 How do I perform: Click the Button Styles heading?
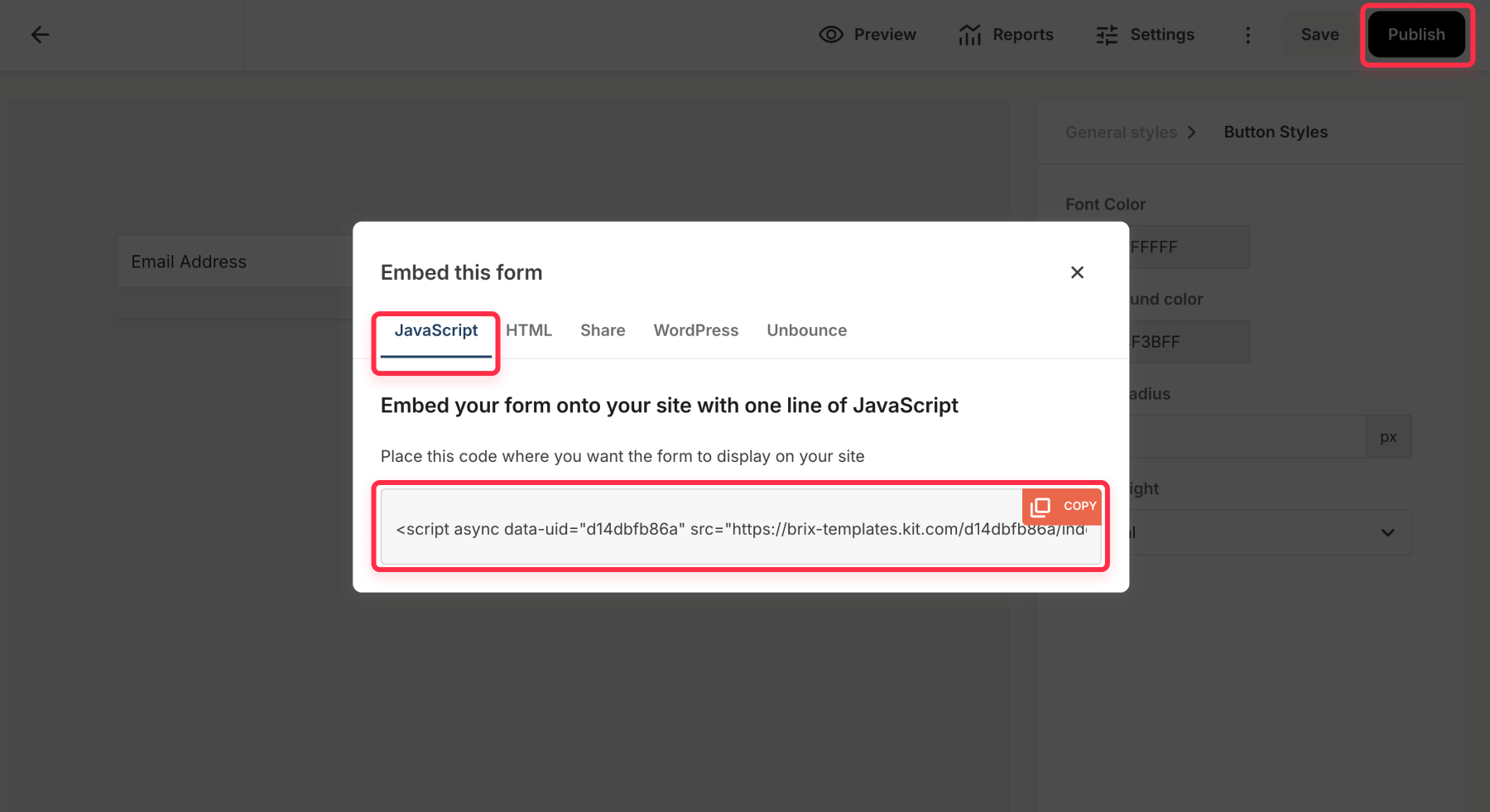[x=1276, y=132]
